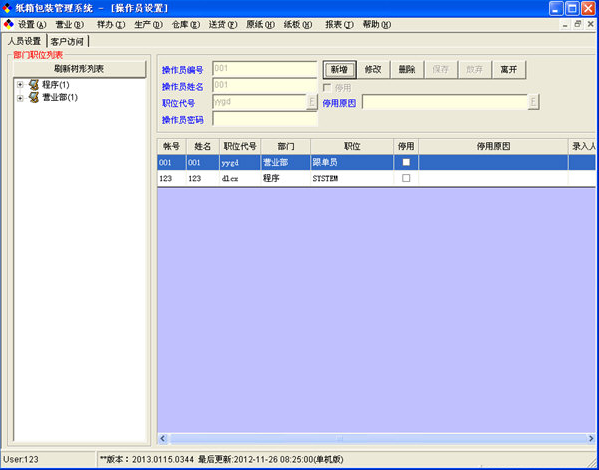599x470 pixels.
Task: Check the 停用 checkbox below the buttons
Action: click(327, 88)
